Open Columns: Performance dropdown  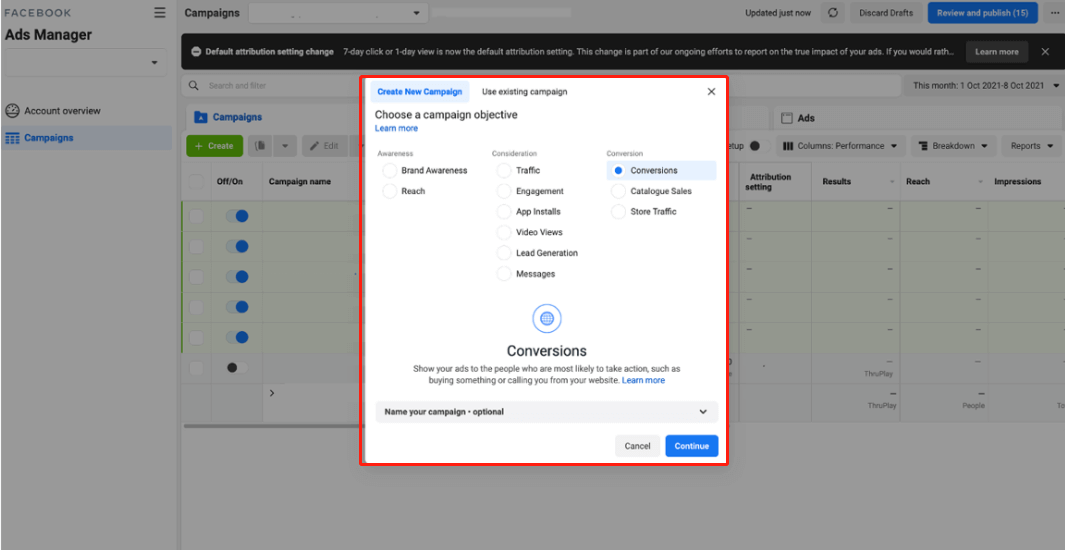point(841,146)
